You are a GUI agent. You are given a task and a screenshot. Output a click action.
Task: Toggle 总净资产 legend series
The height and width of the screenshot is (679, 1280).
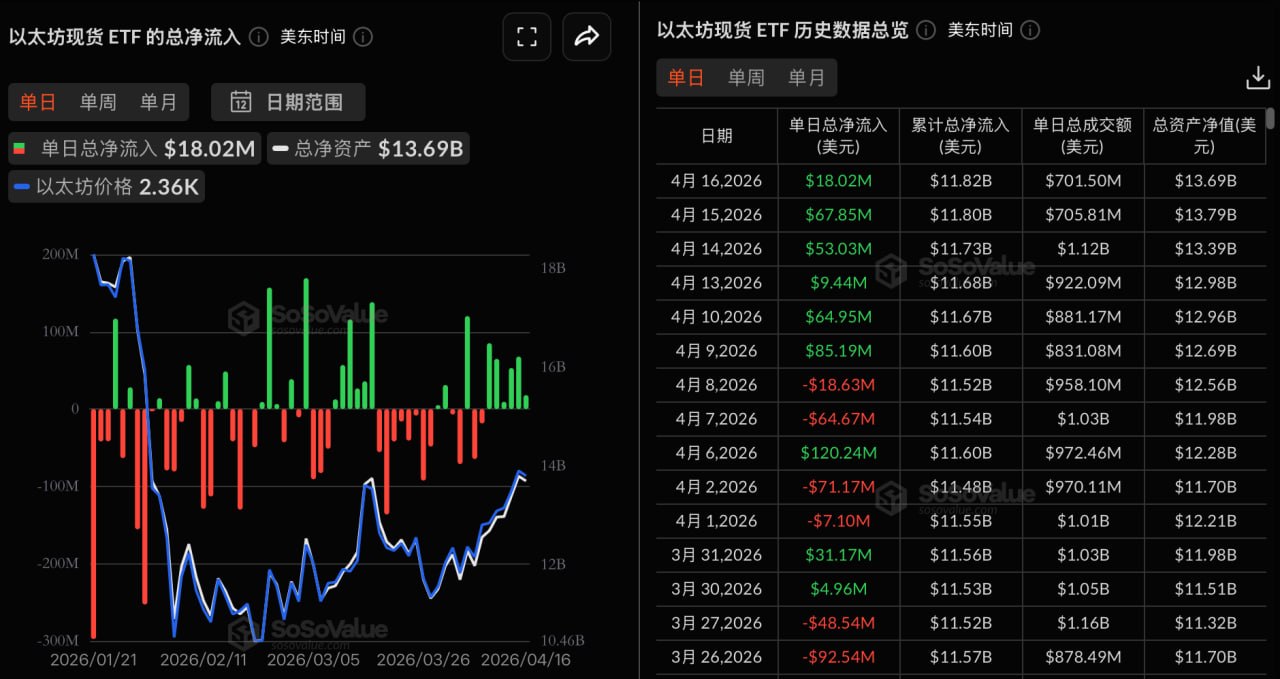point(368,149)
